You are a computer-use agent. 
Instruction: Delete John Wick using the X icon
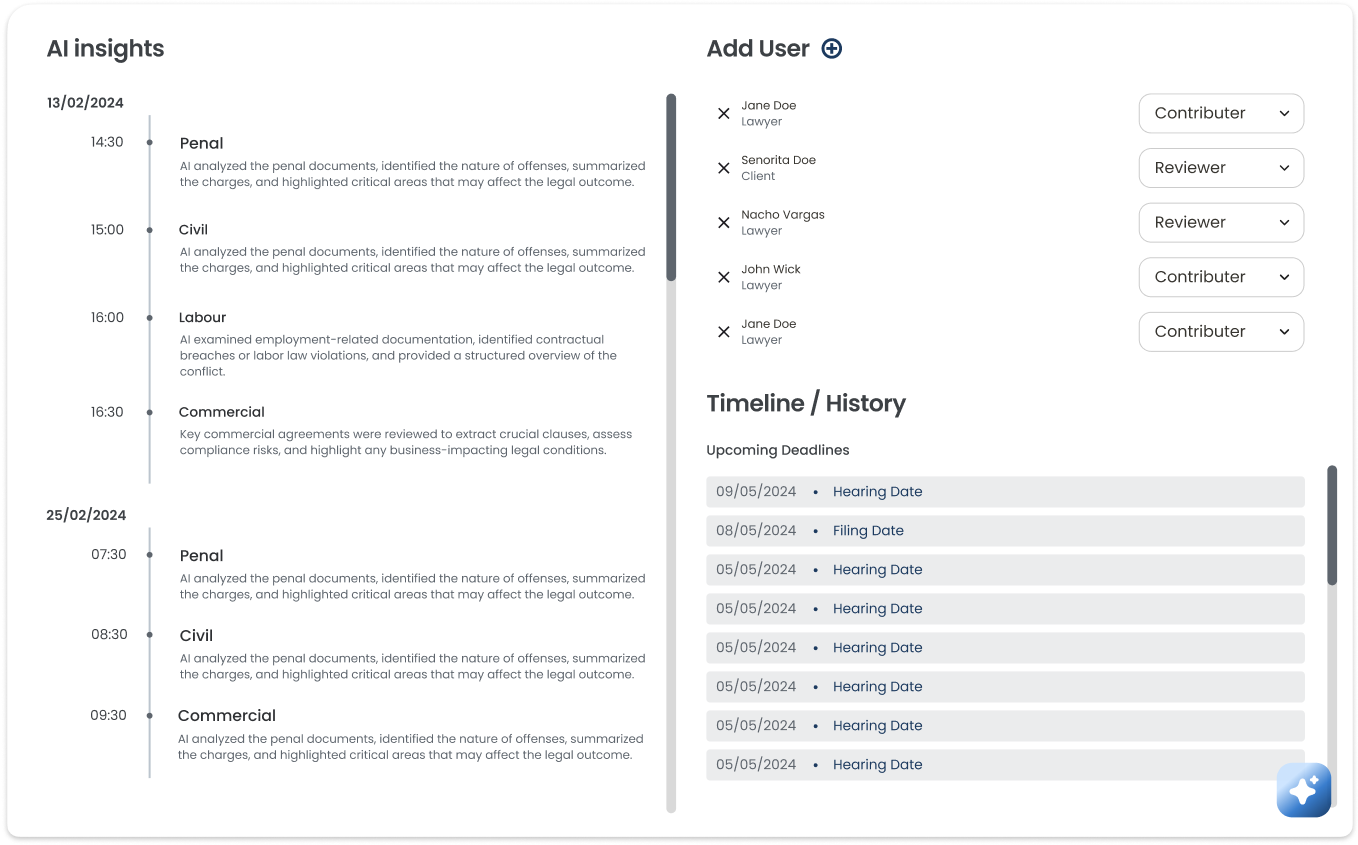pos(724,277)
